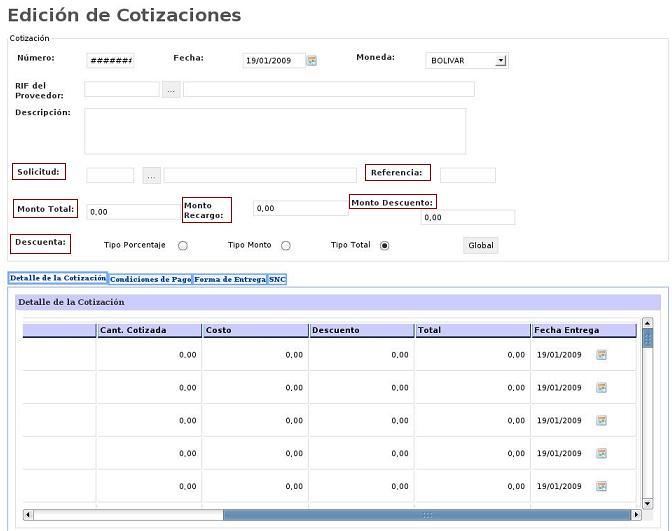Click calendar icon in fourth Fecha Entrega row
672x531 pixels.
tap(602, 454)
